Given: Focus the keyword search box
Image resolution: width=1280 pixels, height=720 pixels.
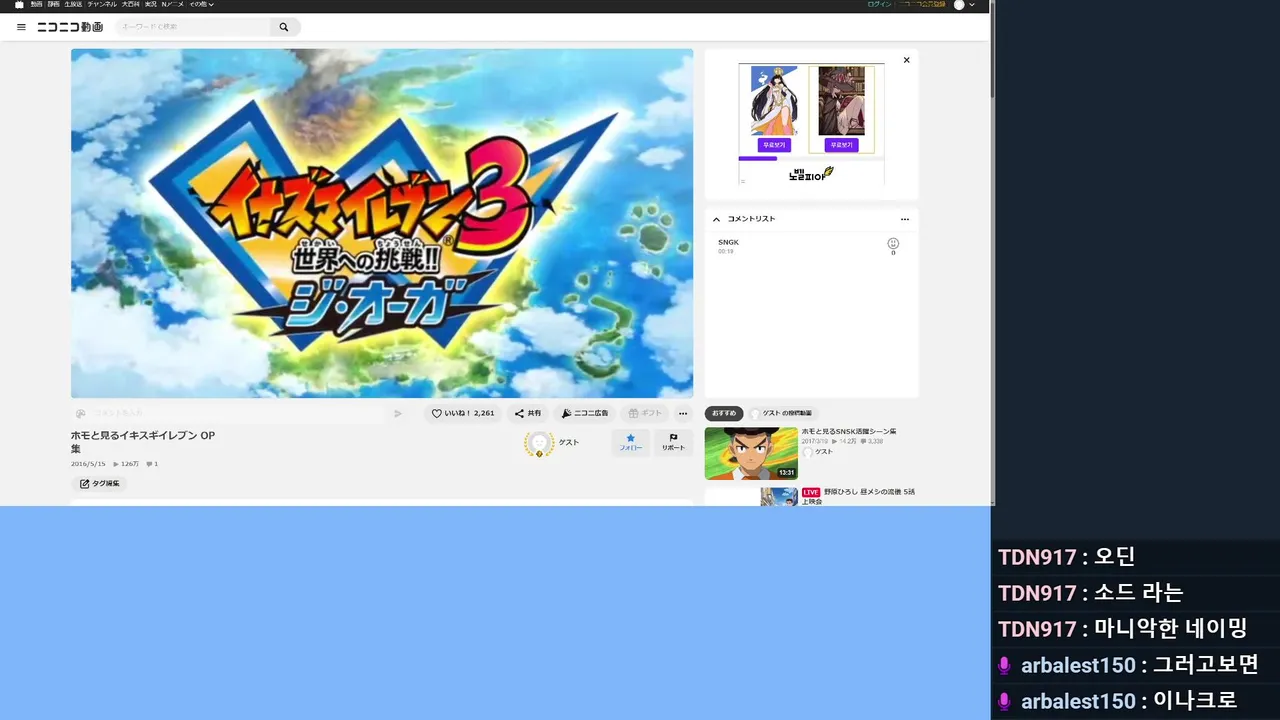Looking at the screenshot, I should 191,27.
